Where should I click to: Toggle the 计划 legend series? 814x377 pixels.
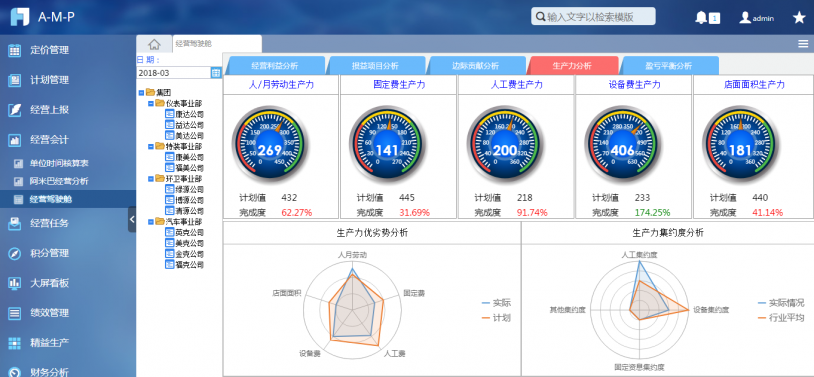tap(496, 317)
